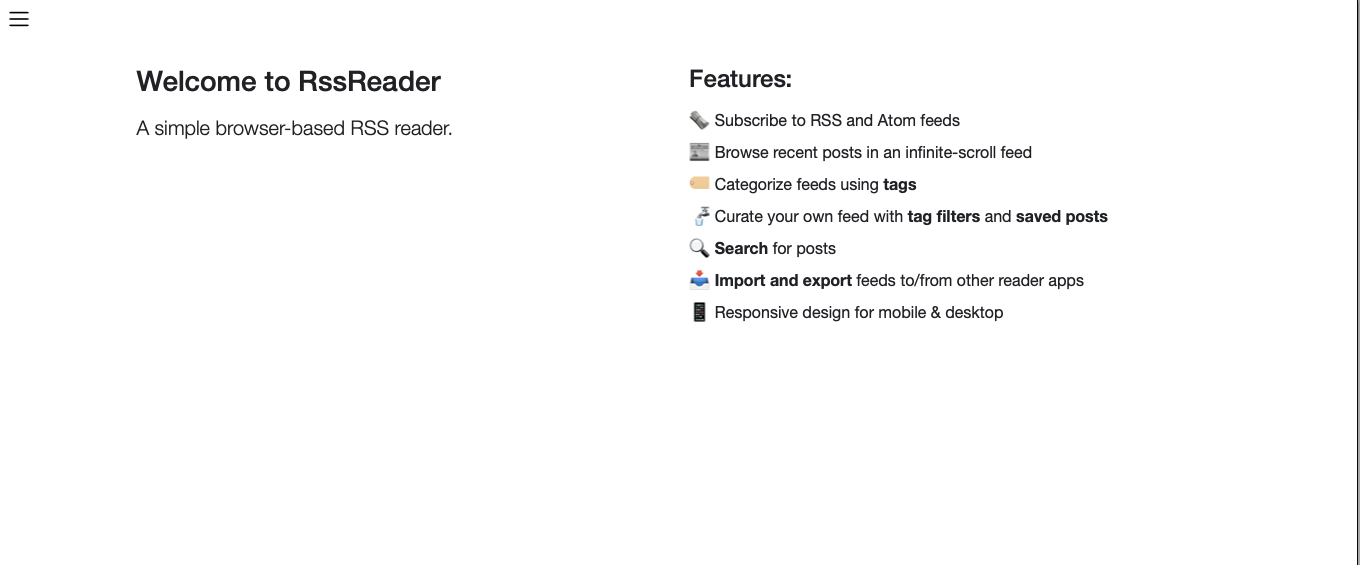Select the "Subscribe to RSS and Atom feeds" line

point(837,120)
